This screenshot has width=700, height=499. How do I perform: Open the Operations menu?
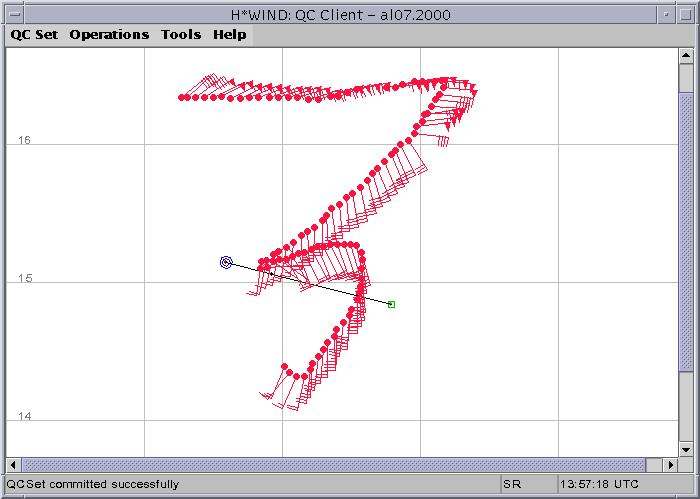[x=109, y=34]
